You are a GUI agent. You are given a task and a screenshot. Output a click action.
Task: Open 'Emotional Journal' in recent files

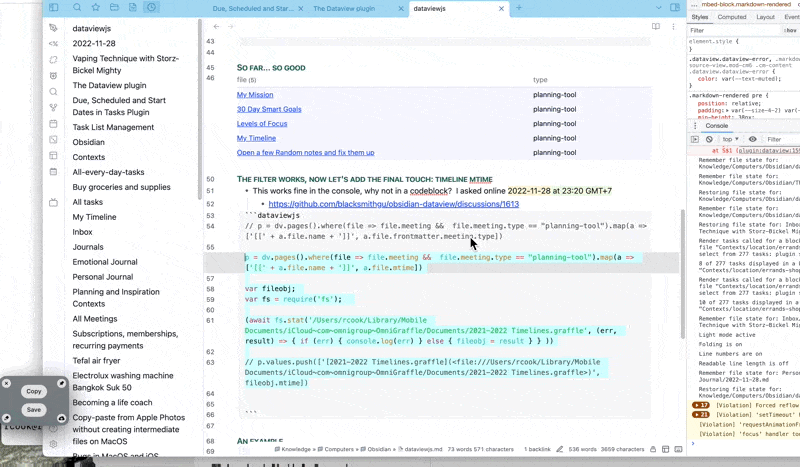point(105,262)
